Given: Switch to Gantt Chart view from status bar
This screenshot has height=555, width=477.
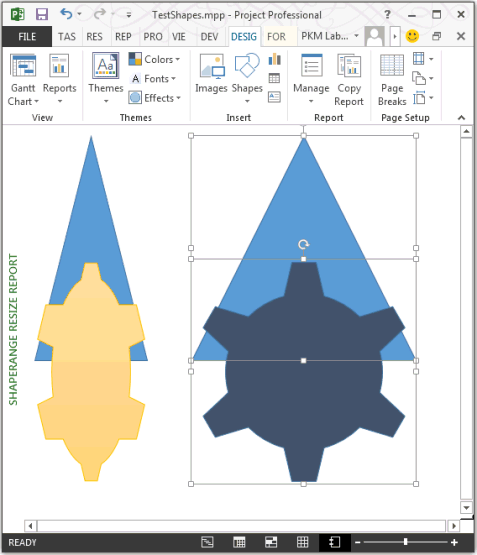Looking at the screenshot, I should coord(207,542).
